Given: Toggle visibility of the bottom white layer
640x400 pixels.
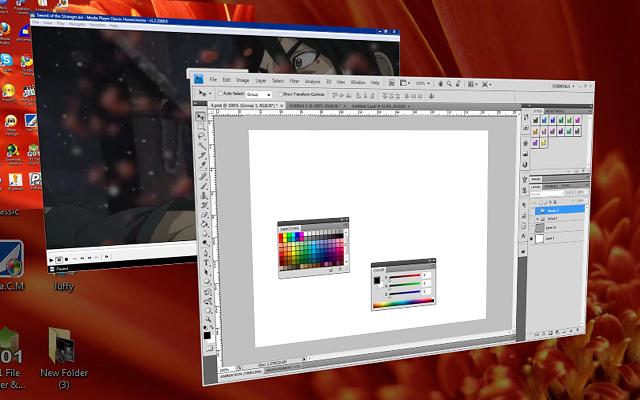Looking at the screenshot, I should 531,238.
